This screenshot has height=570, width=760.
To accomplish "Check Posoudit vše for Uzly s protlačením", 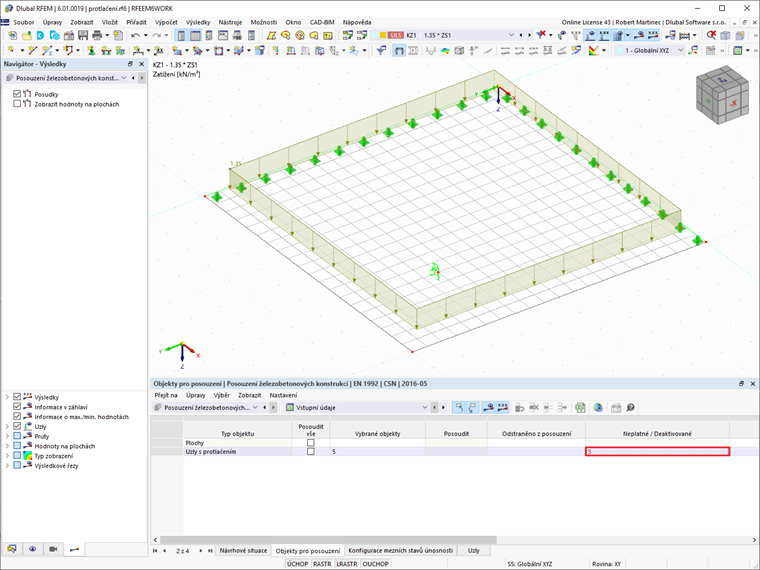I will [311, 451].
